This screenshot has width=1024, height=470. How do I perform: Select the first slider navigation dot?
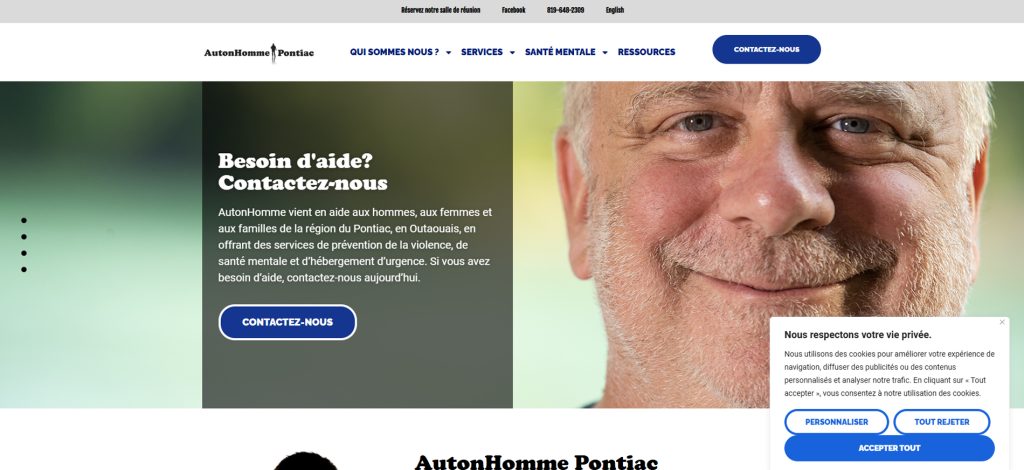(x=24, y=221)
